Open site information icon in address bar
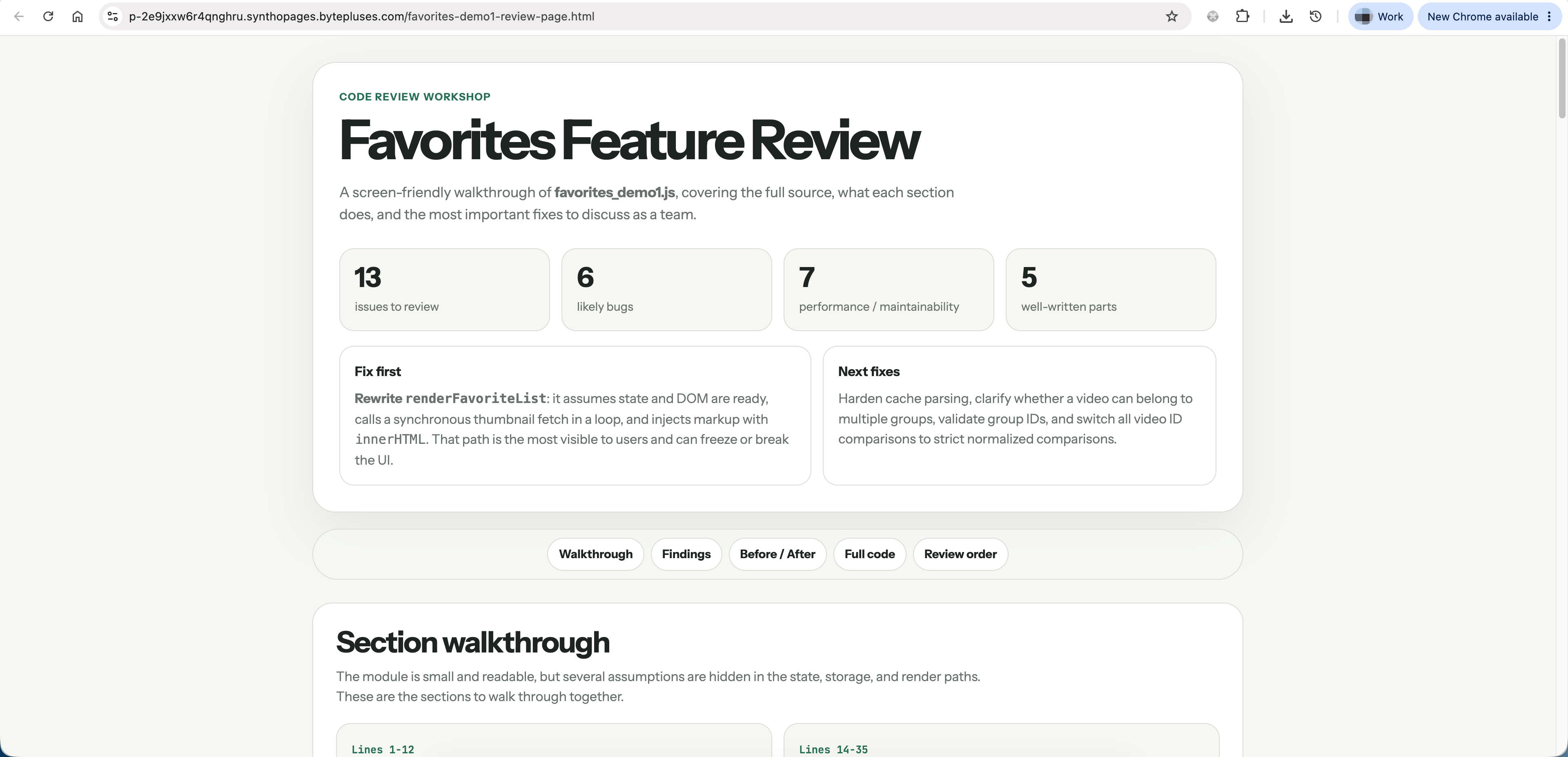 tap(113, 16)
